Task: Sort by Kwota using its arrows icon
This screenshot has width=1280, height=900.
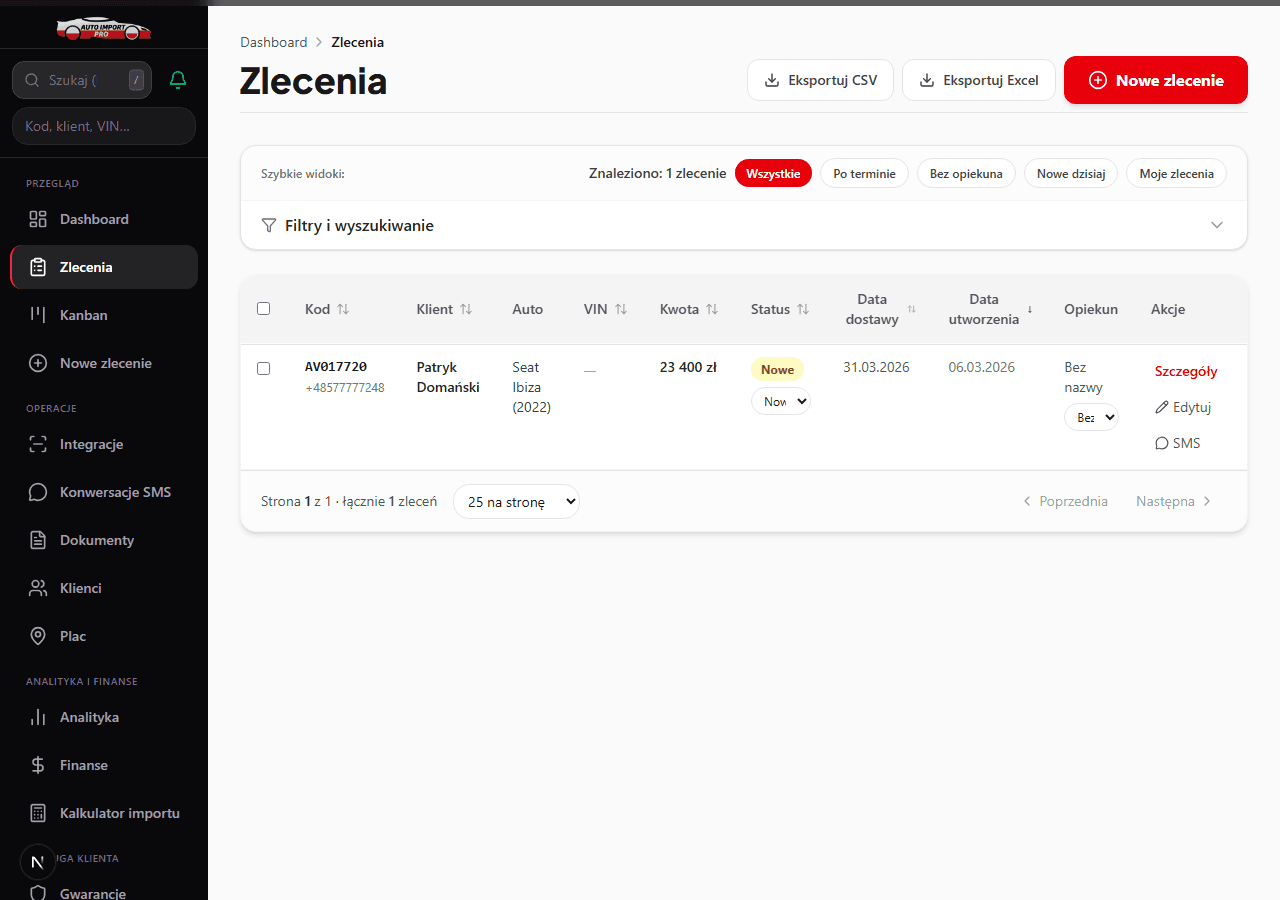Action: pyautogui.click(x=712, y=309)
